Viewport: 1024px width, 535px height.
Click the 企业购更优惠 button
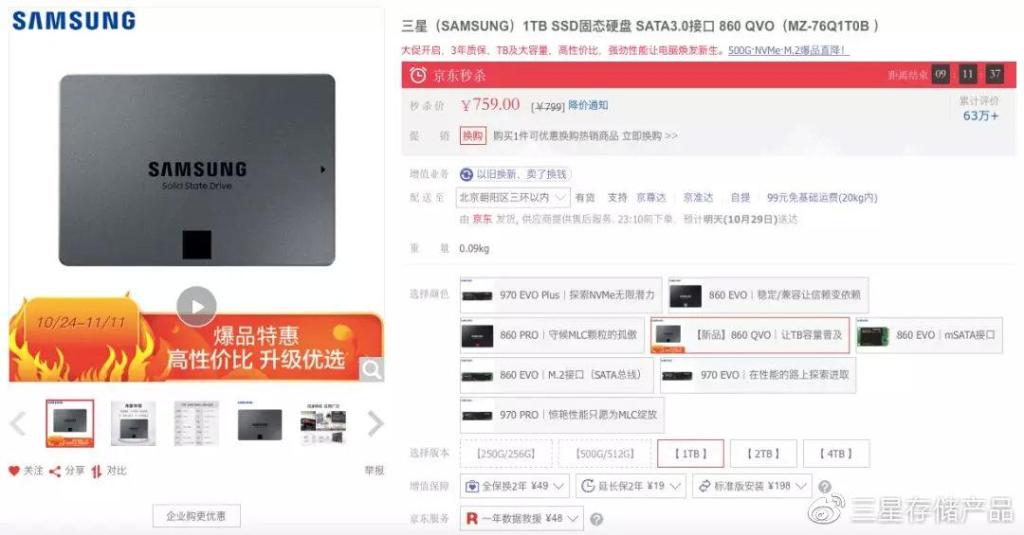[x=196, y=516]
